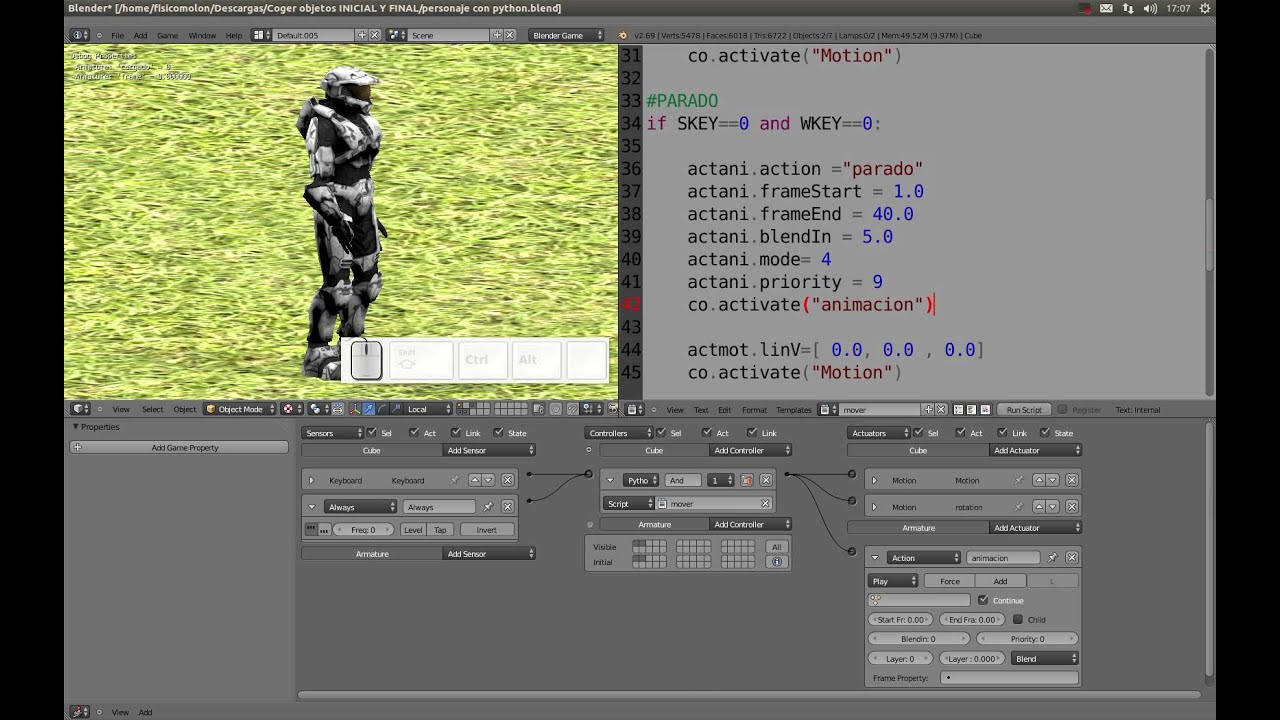Viewport: 1280px width, 720px height.
Task: Open Help menu
Action: coord(233,35)
